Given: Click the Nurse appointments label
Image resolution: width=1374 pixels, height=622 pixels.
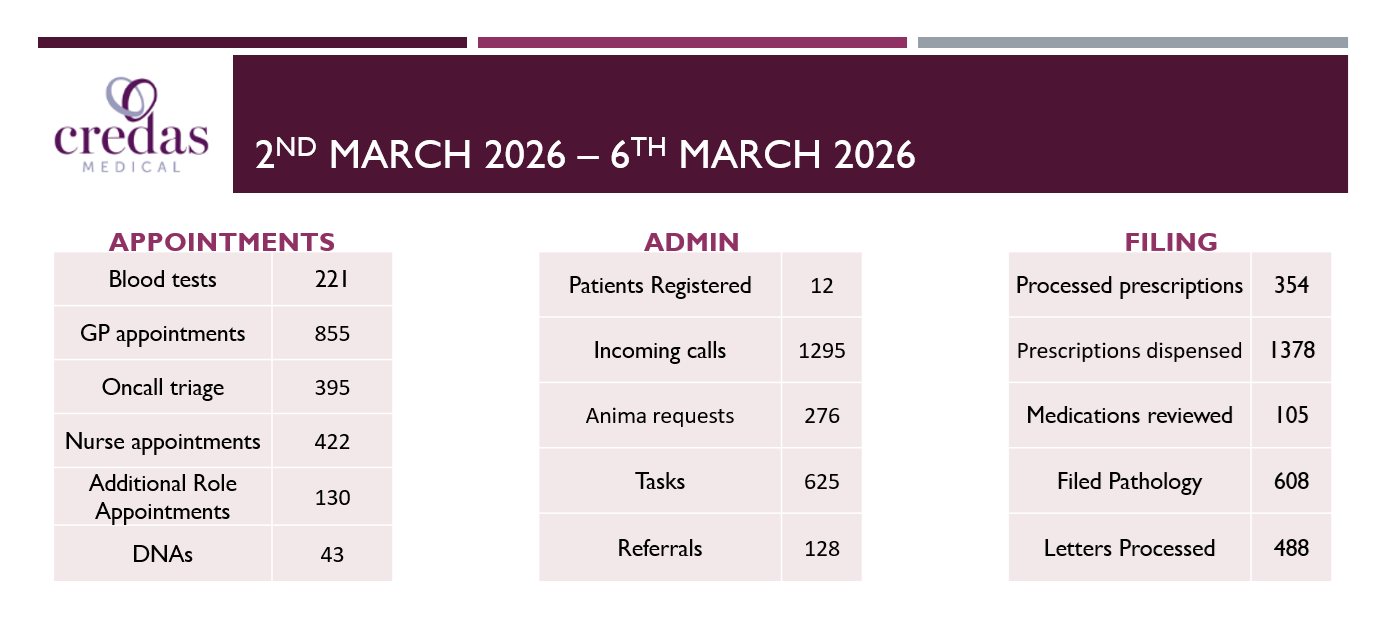Looking at the screenshot, I should [x=163, y=441].
